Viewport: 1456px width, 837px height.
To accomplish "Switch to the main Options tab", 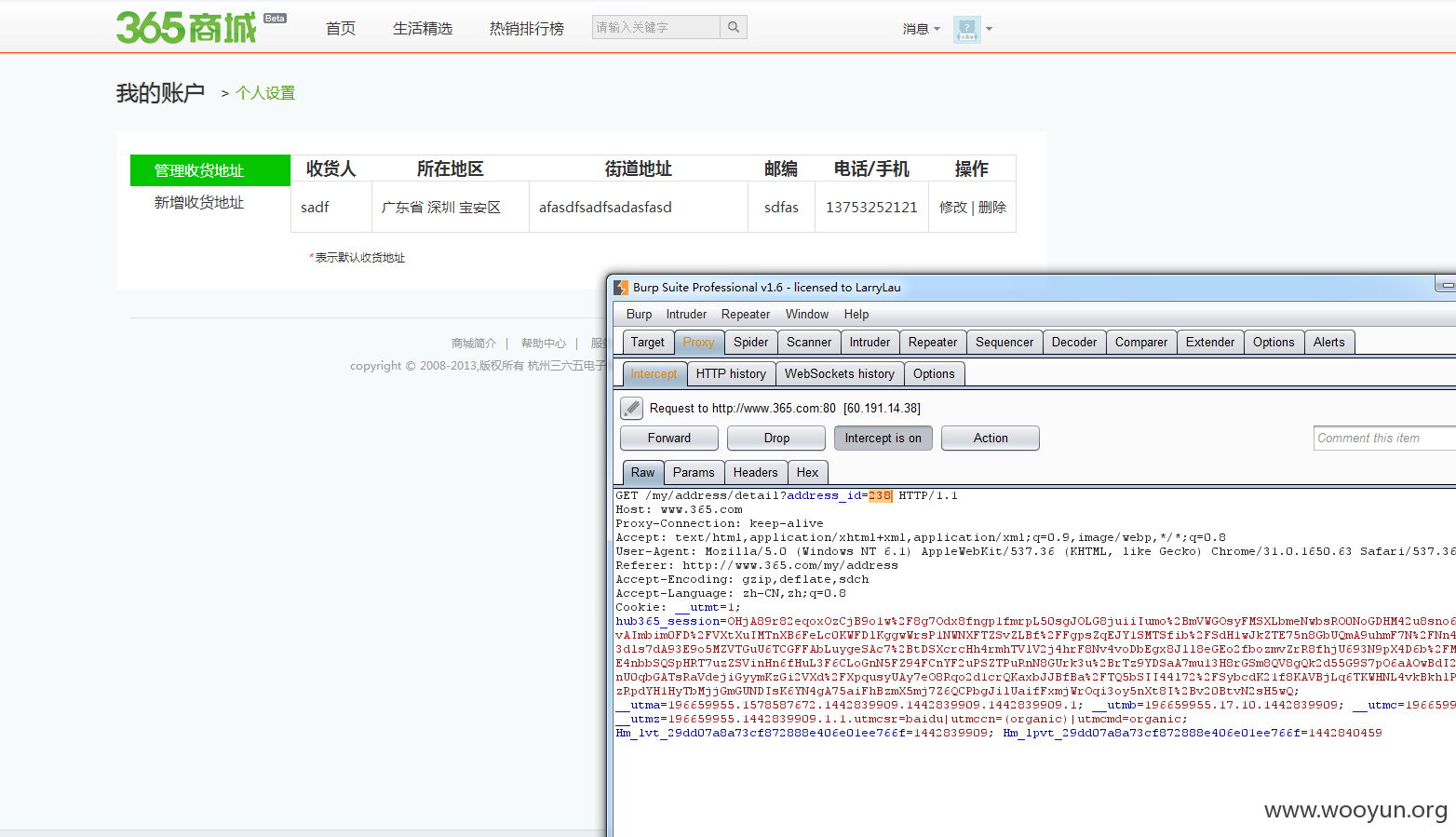I will [1274, 343].
